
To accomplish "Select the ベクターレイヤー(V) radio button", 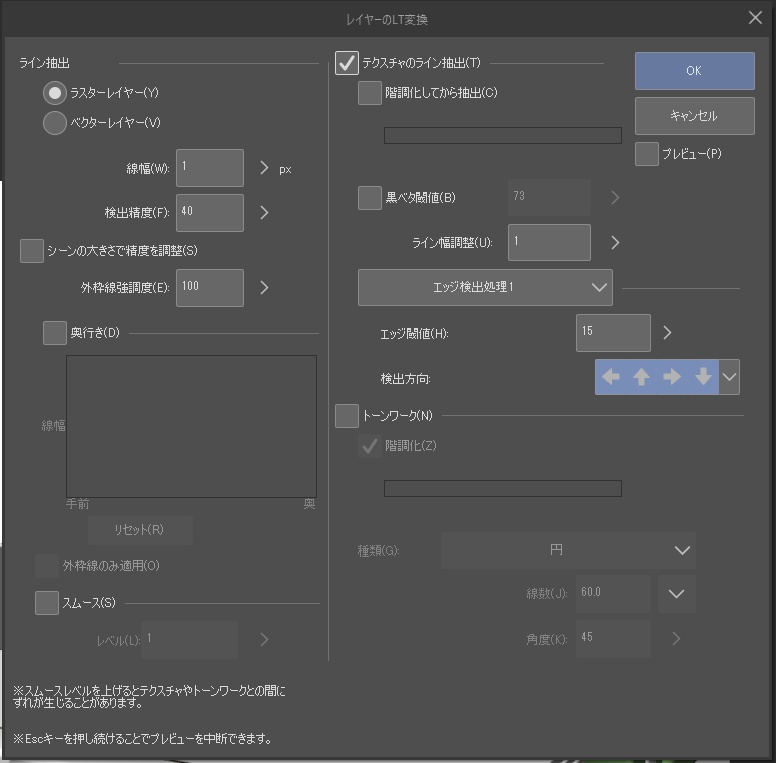I will [55, 123].
